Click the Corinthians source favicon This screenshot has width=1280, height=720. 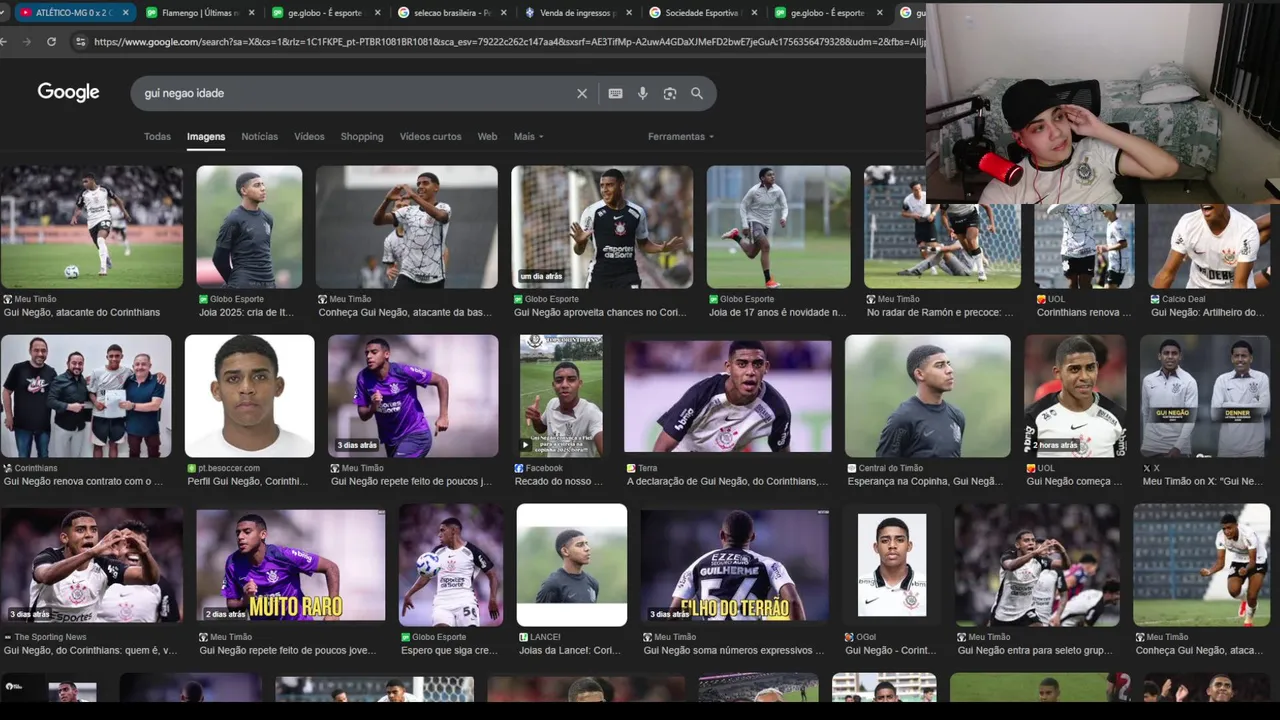point(8,468)
